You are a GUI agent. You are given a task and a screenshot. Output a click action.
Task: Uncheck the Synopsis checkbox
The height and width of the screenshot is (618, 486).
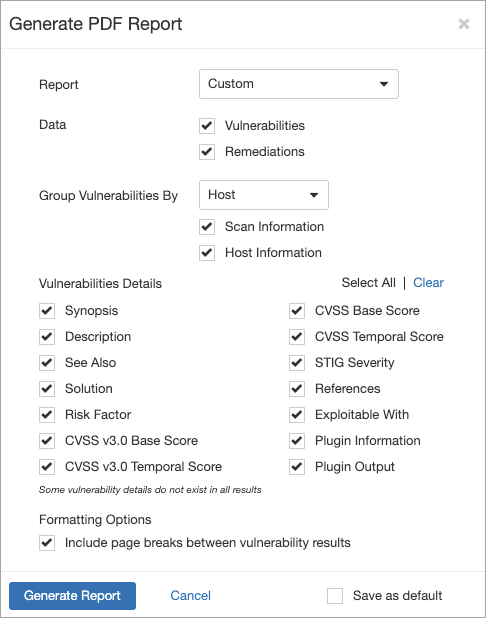coord(47,311)
